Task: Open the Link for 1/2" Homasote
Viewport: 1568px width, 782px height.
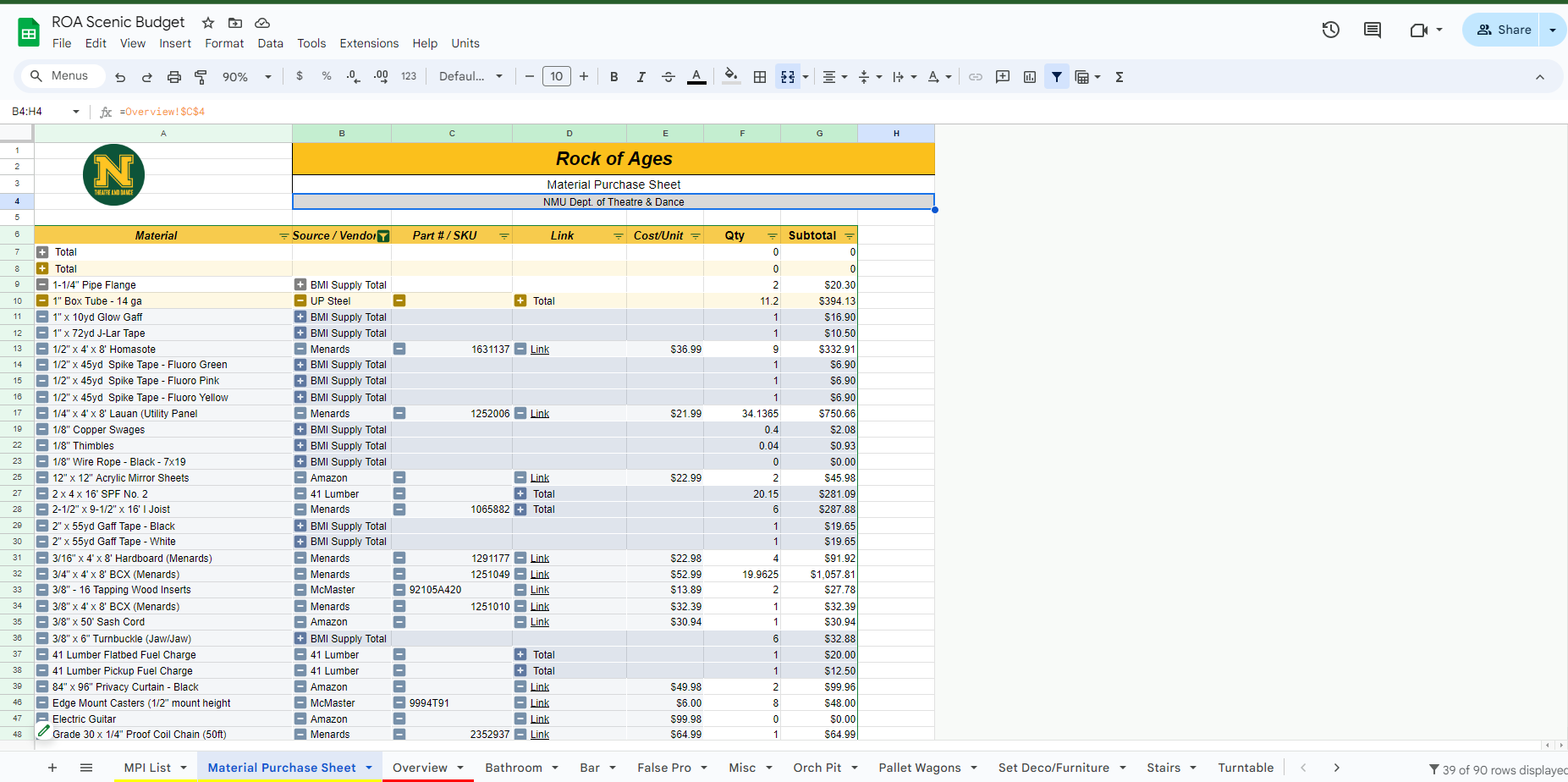Action: coord(540,350)
